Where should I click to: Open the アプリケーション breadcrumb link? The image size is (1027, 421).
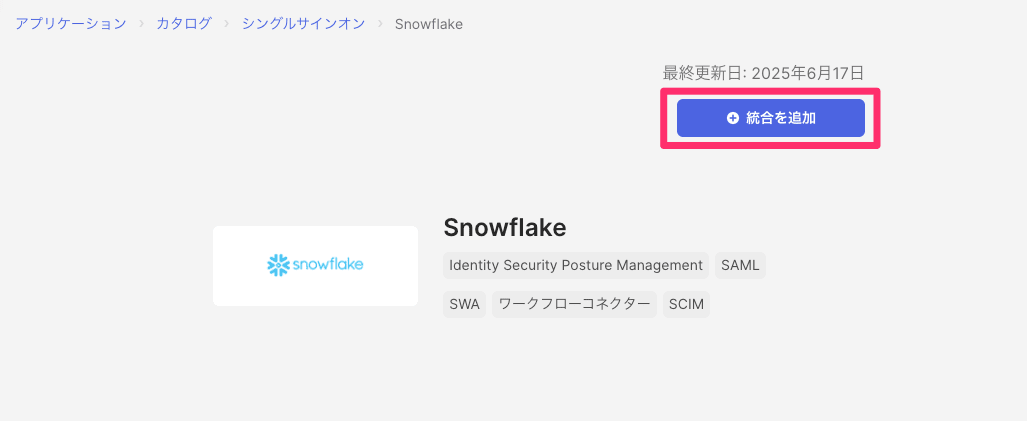[x=70, y=23]
